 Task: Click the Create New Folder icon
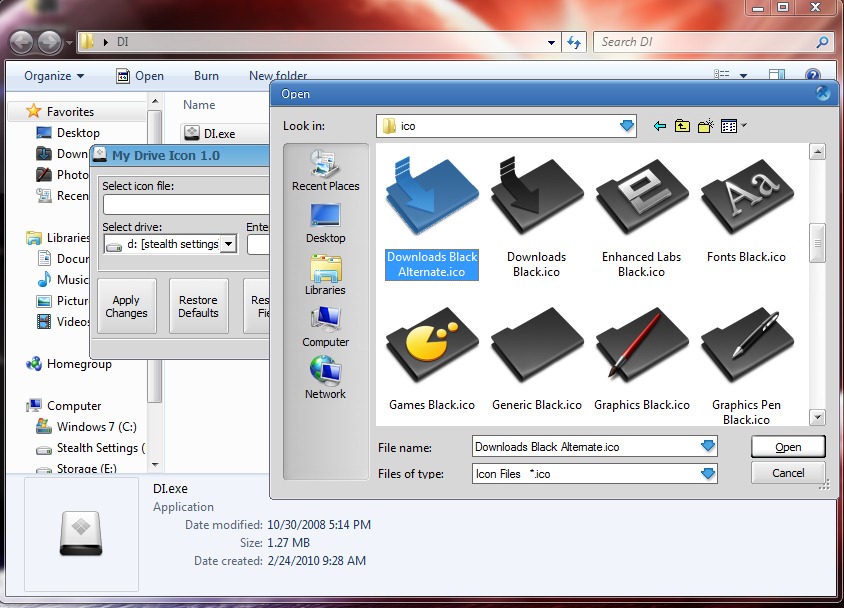click(705, 126)
